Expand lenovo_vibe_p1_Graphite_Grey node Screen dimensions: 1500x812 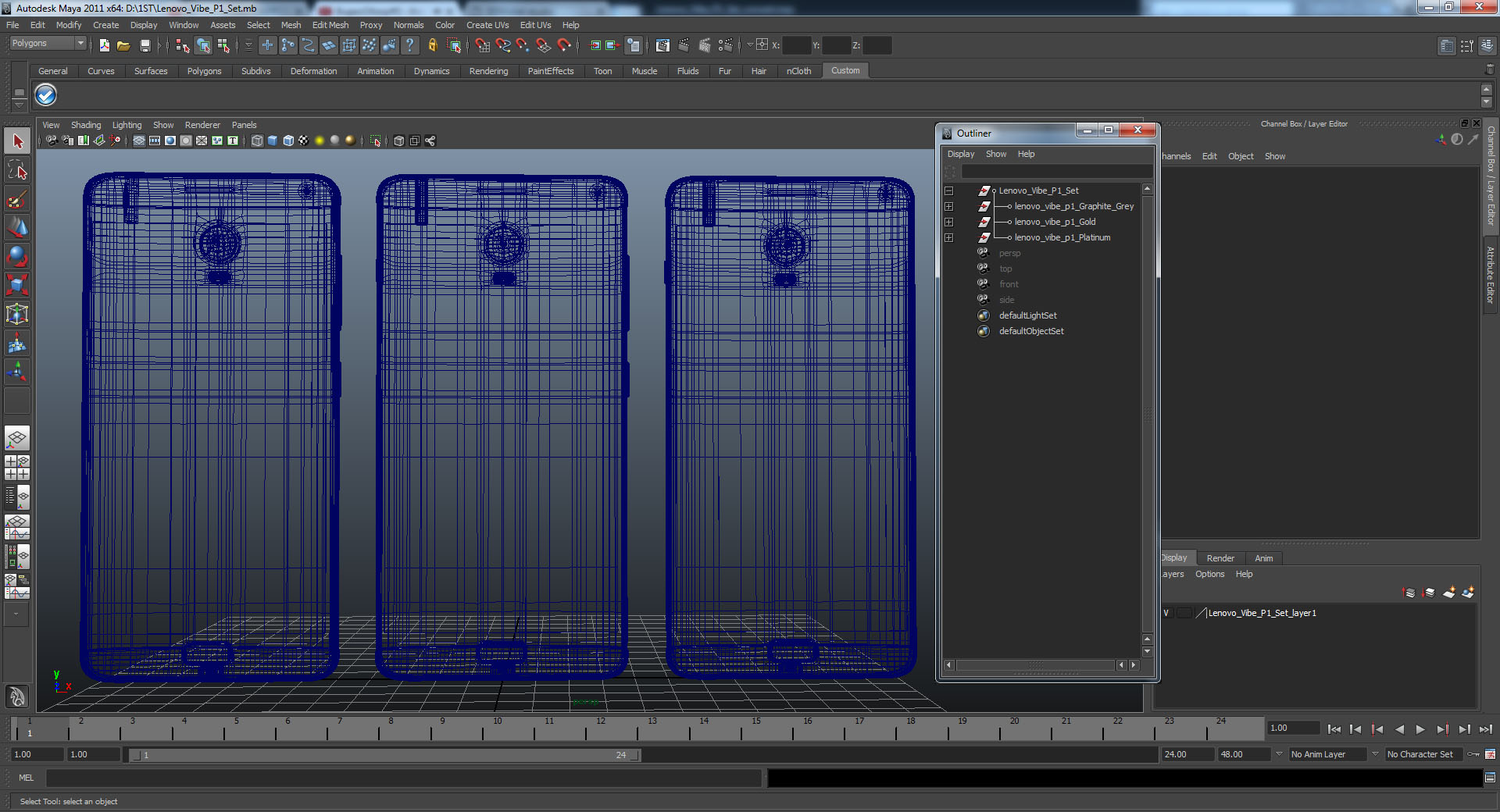[948, 206]
